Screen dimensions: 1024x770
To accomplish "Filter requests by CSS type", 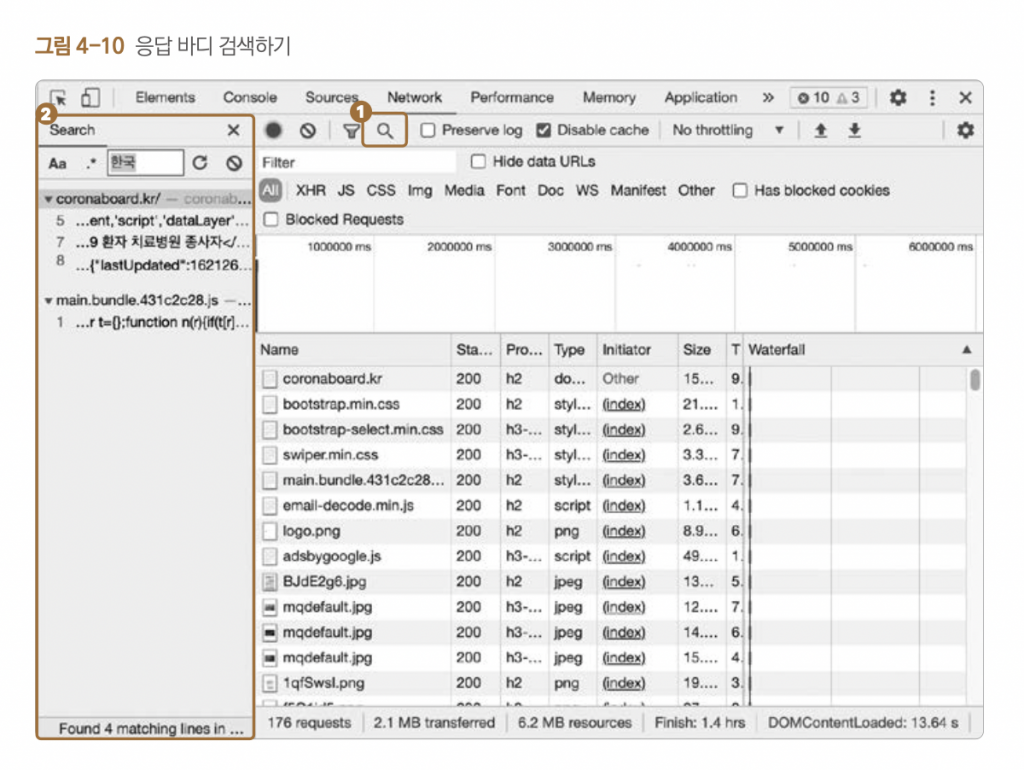I will 381,191.
